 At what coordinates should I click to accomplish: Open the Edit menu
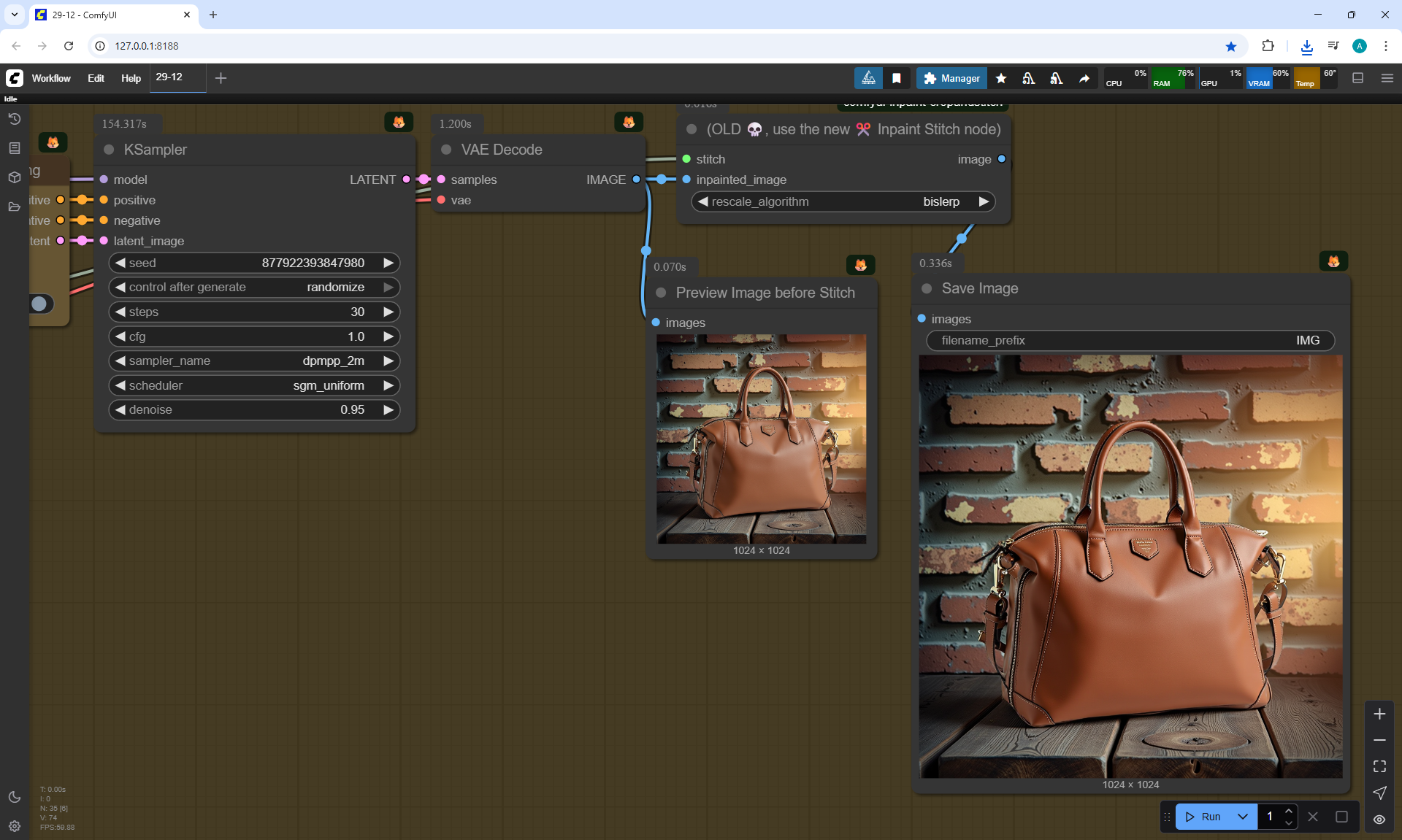click(96, 78)
